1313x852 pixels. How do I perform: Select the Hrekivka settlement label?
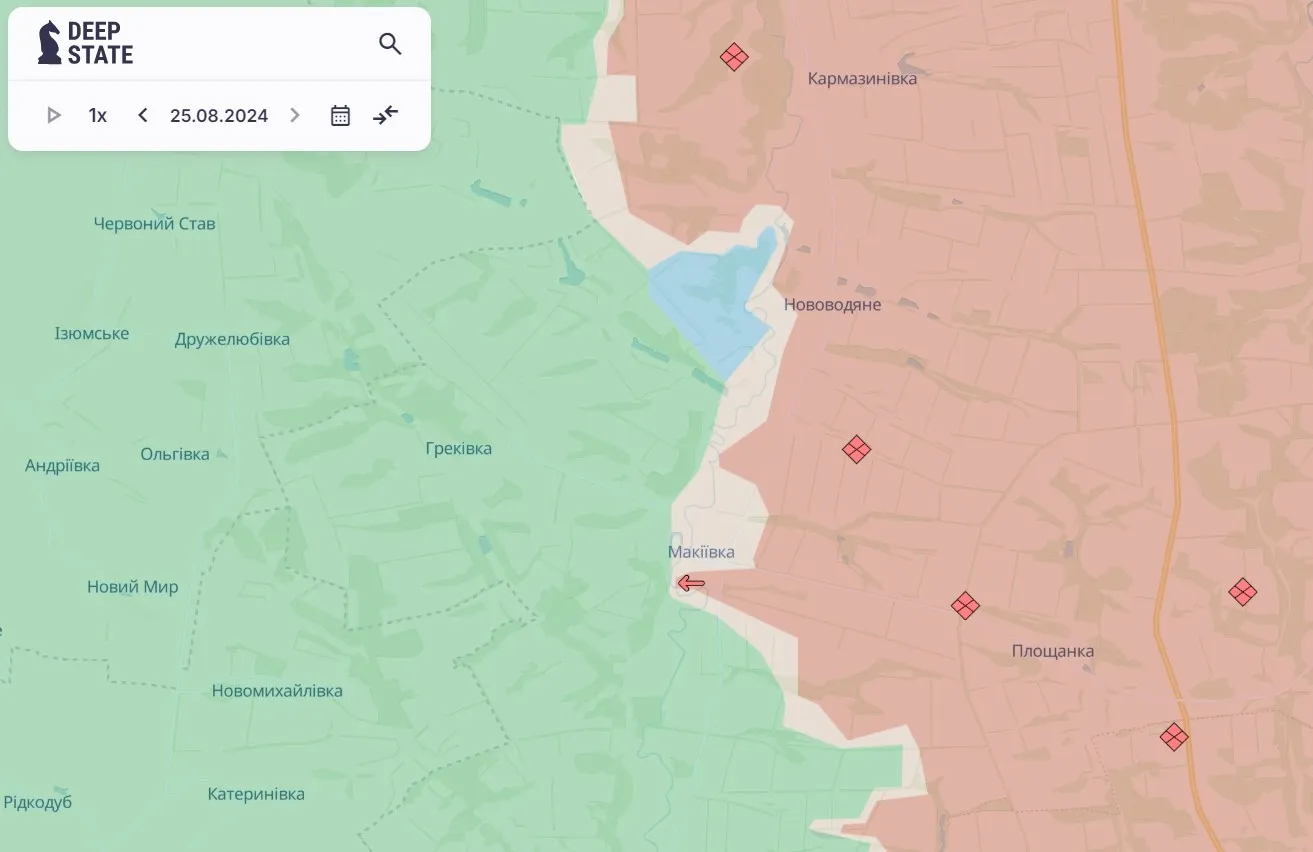pos(458,448)
